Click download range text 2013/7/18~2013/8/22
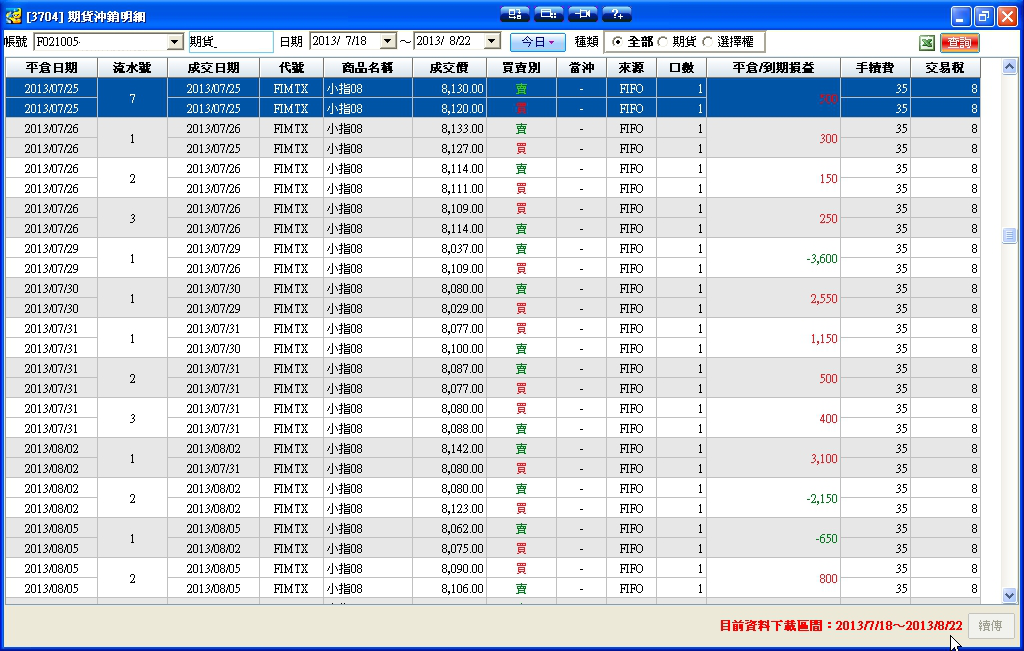1024x651 pixels. [x=899, y=626]
